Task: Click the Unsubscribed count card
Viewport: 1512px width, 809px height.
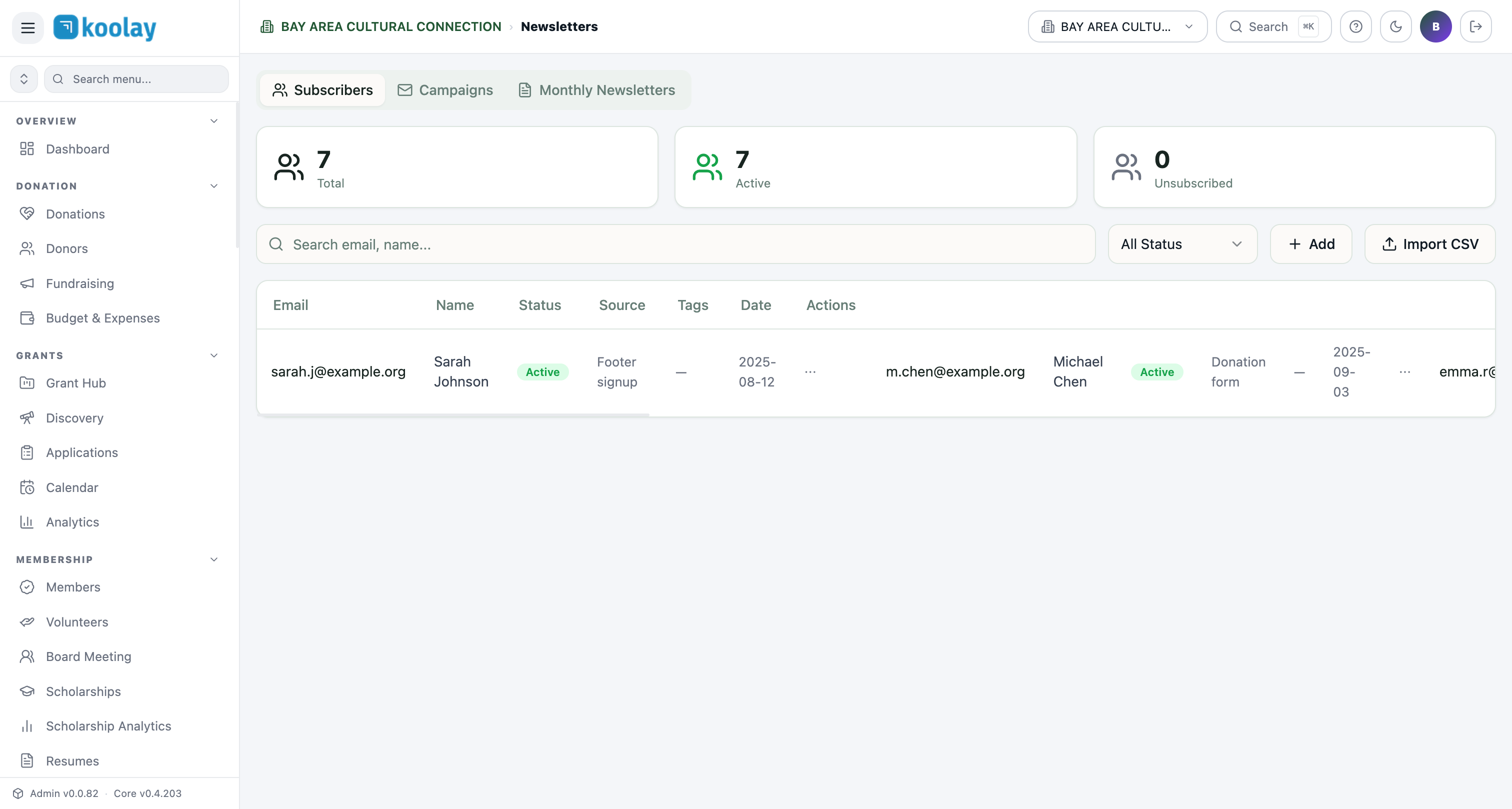Action: (x=1294, y=167)
